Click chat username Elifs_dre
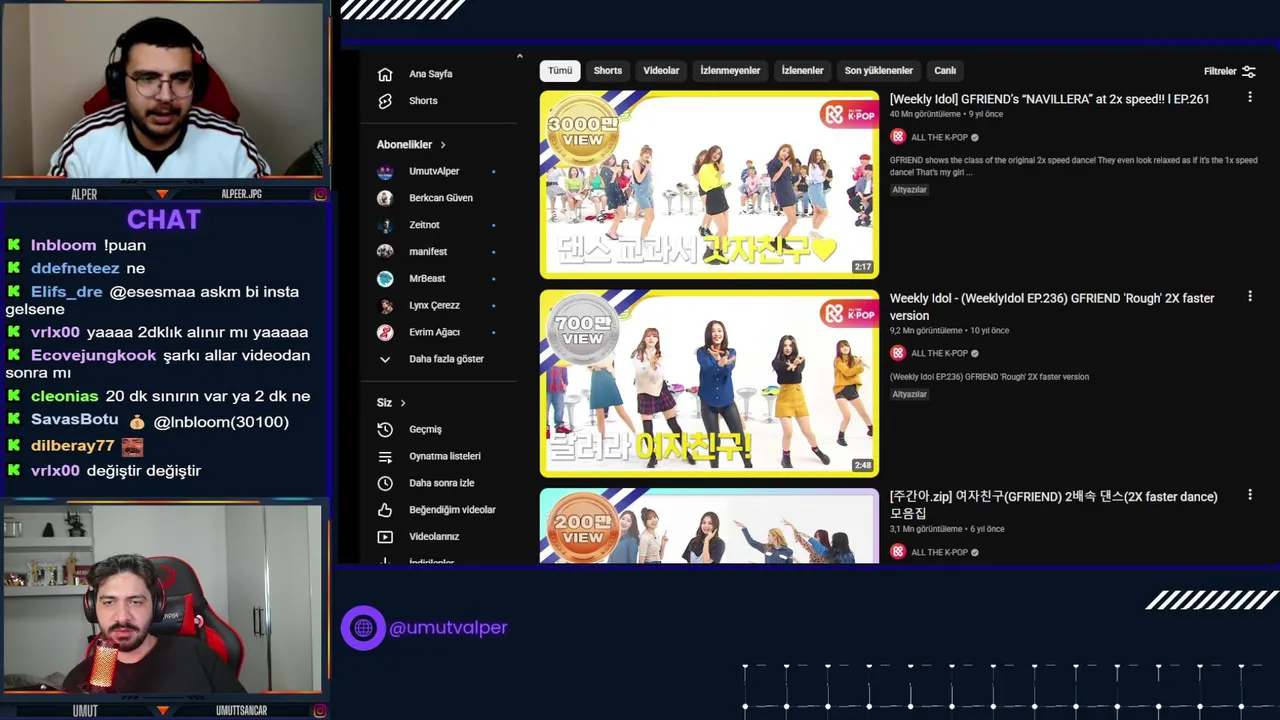The width and height of the screenshot is (1280, 720). pyautogui.click(x=67, y=292)
